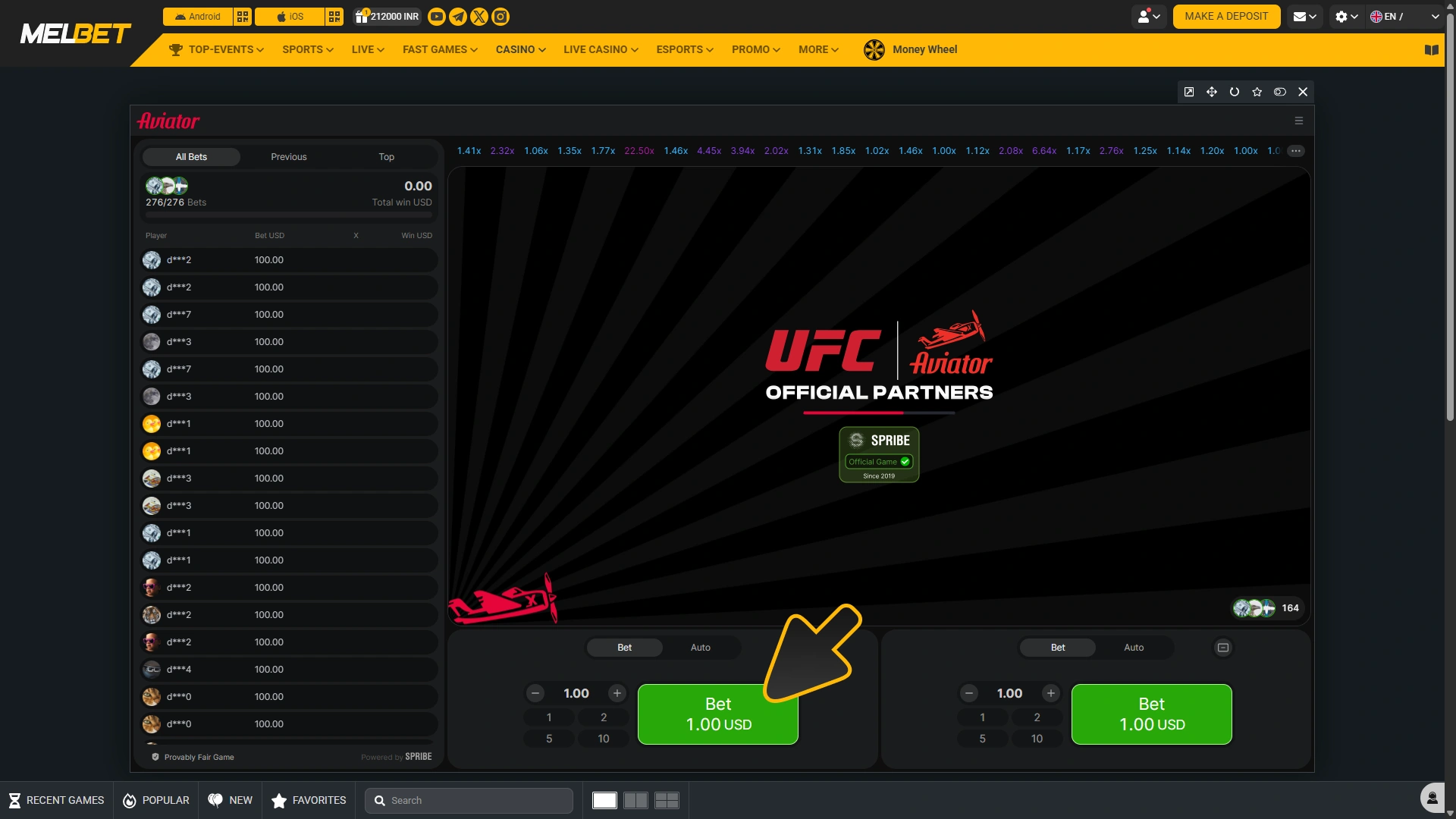Click the Provably Fair Game shield
1456x819 pixels.
(x=155, y=757)
